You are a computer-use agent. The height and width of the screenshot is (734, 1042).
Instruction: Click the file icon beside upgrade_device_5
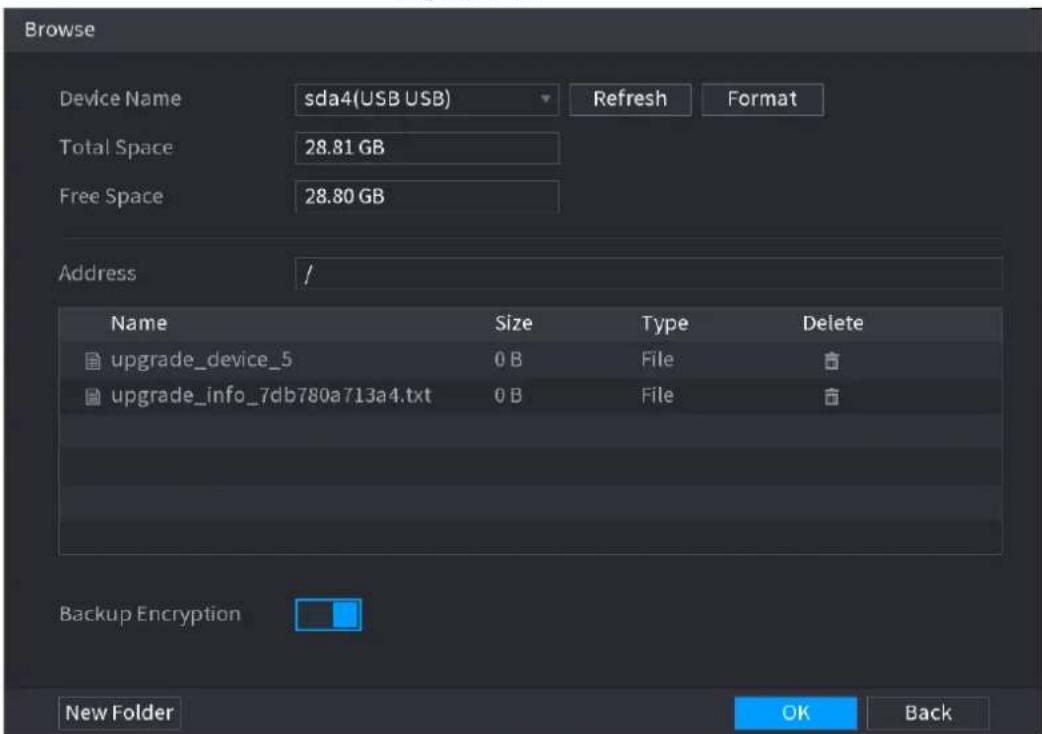tap(93, 361)
